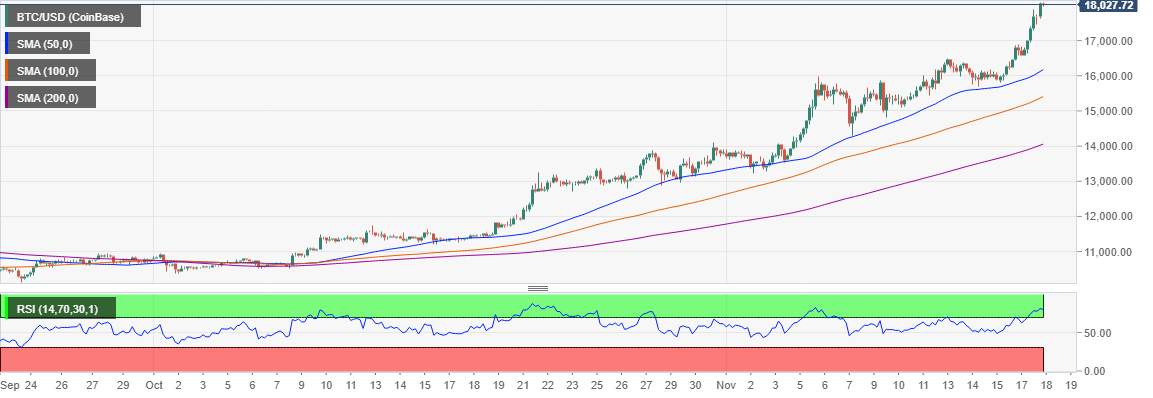Click the blue SMA 50 color swatch
Image resolution: width=1153 pixels, height=398 pixels.
point(7,43)
